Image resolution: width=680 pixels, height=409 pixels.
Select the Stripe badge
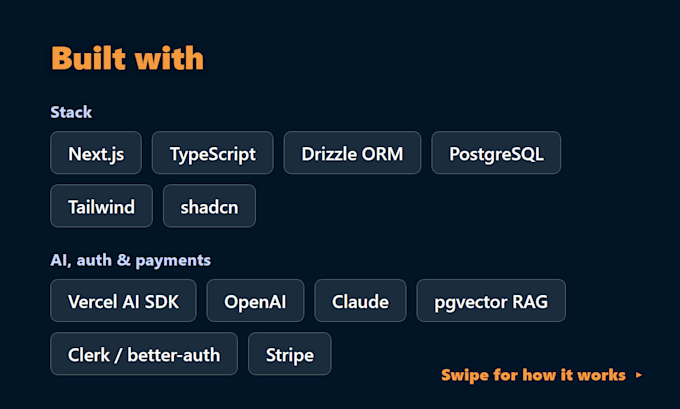[290, 354]
